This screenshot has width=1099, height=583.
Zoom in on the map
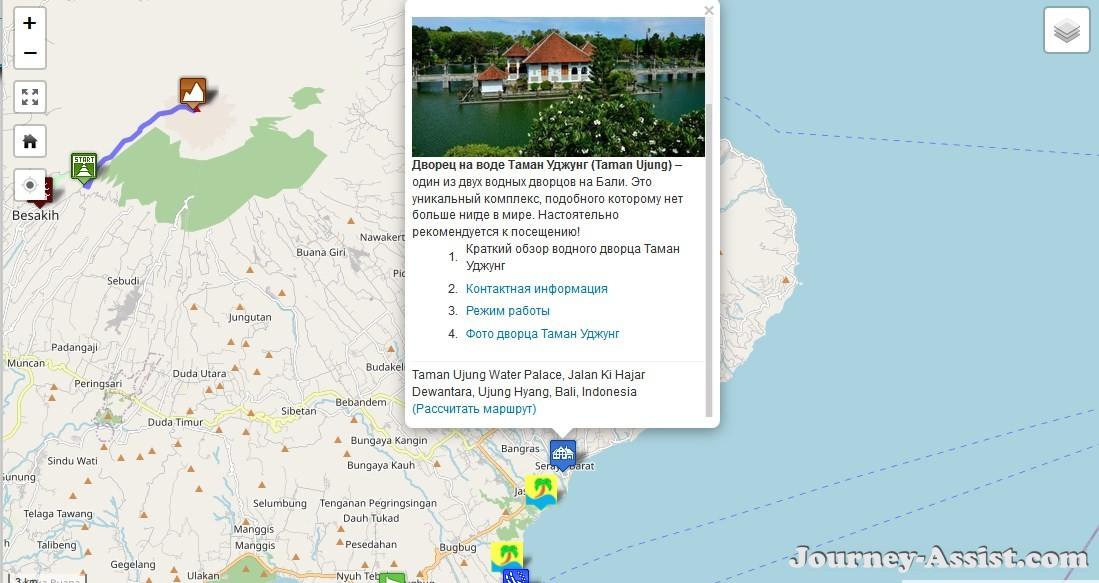click(29, 23)
